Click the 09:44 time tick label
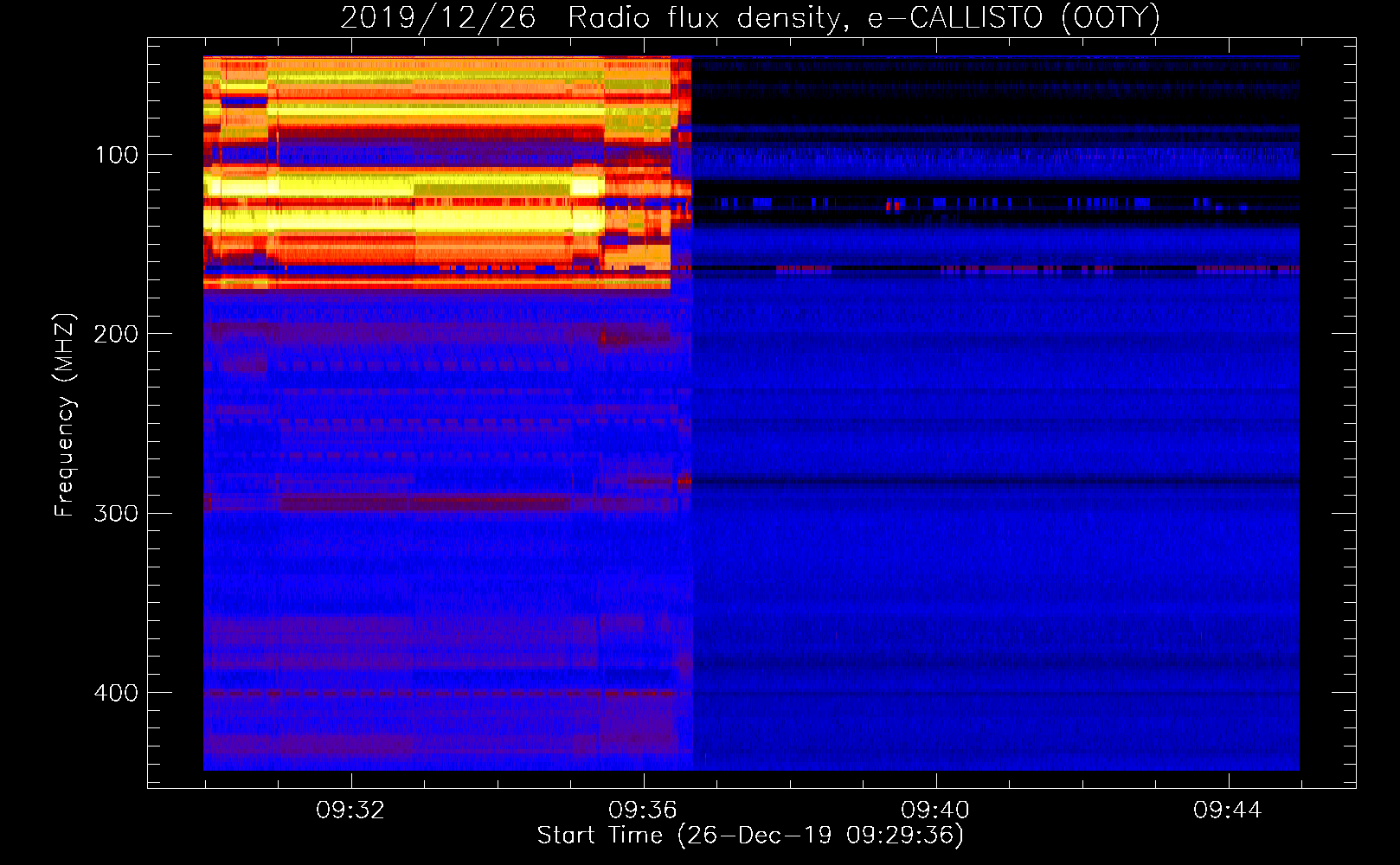This screenshot has height=865, width=1400. pyautogui.click(x=1228, y=811)
